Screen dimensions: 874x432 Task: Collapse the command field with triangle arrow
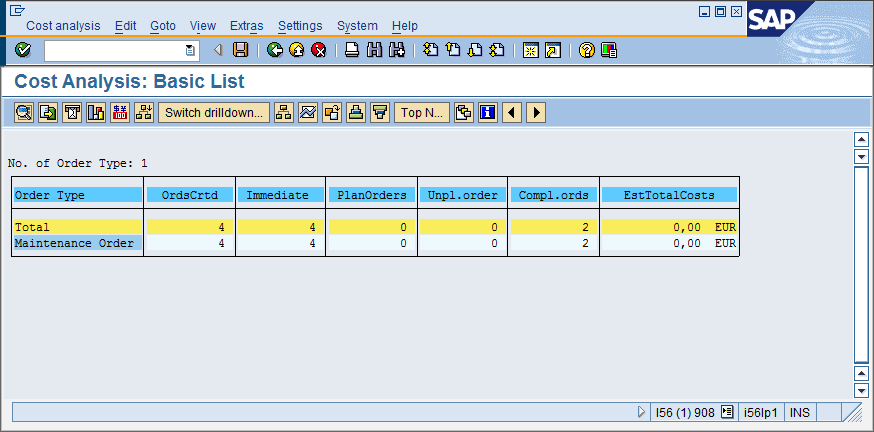[218, 50]
